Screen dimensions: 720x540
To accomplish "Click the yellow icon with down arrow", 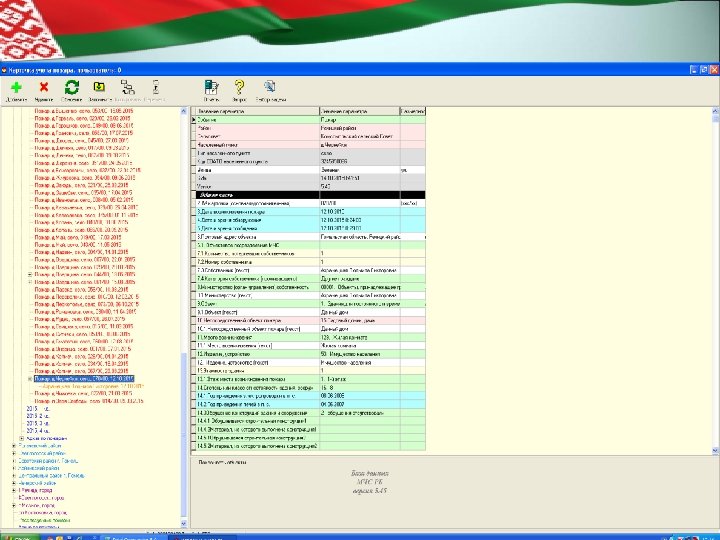I will tap(100, 88).
